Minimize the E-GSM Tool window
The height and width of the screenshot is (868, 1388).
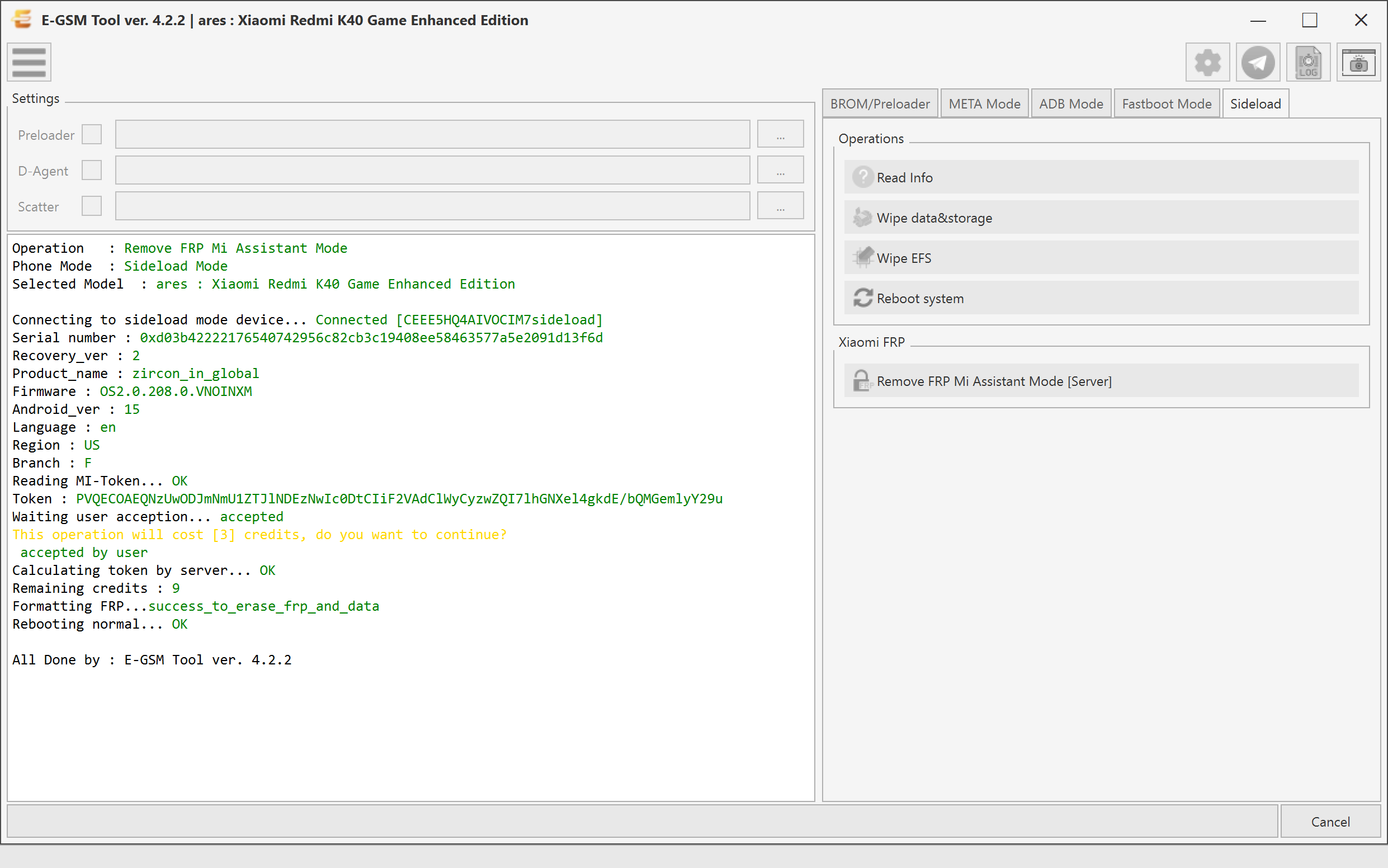click(1258, 20)
